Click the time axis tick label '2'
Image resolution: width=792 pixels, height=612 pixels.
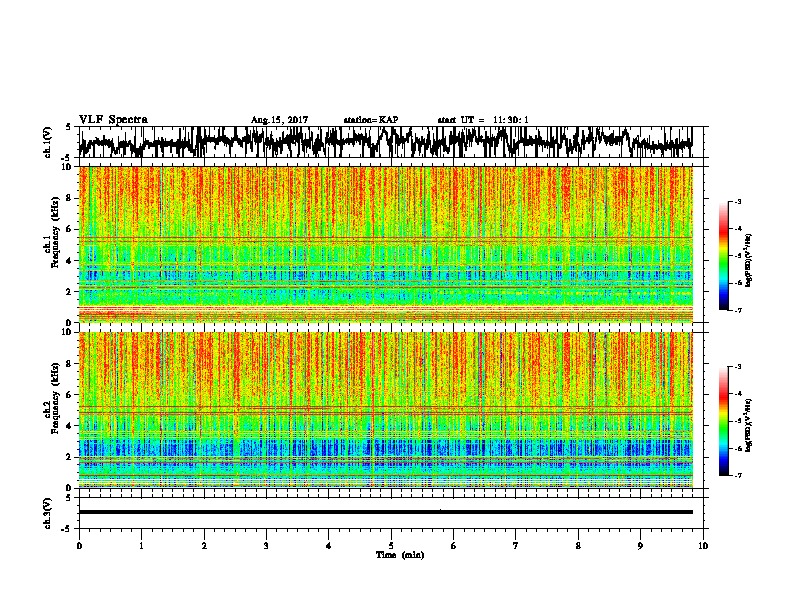[204, 546]
